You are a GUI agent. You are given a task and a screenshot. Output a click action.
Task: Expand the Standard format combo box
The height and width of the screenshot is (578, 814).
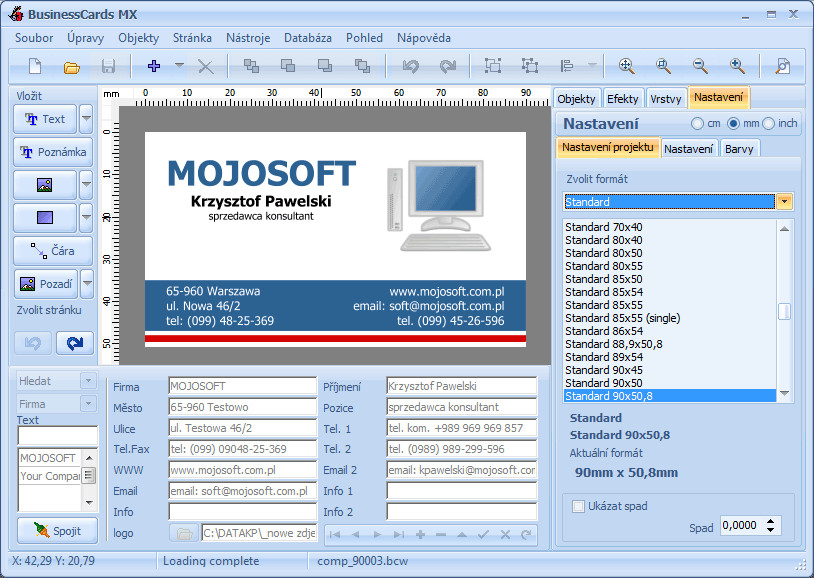coord(784,201)
